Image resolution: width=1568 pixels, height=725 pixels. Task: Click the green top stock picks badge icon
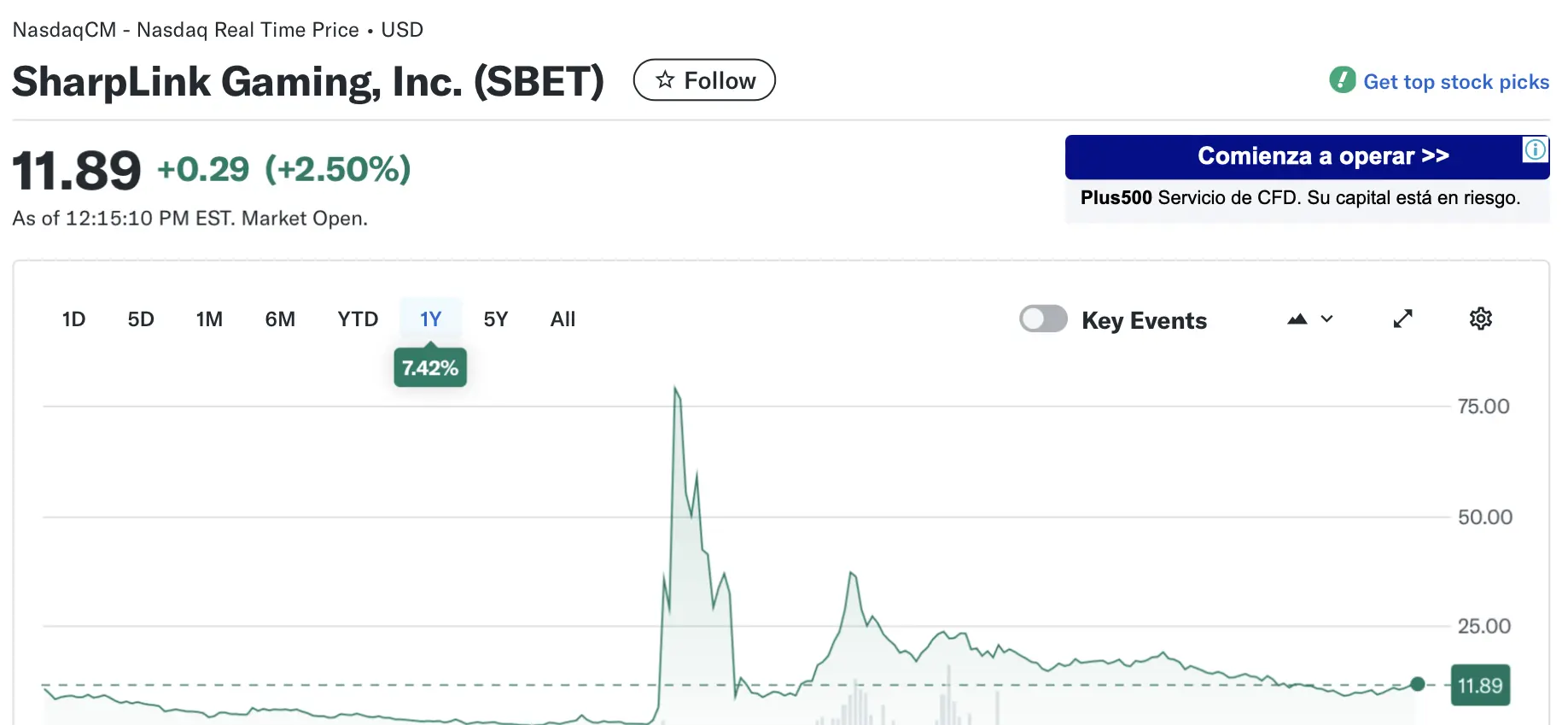[1342, 80]
